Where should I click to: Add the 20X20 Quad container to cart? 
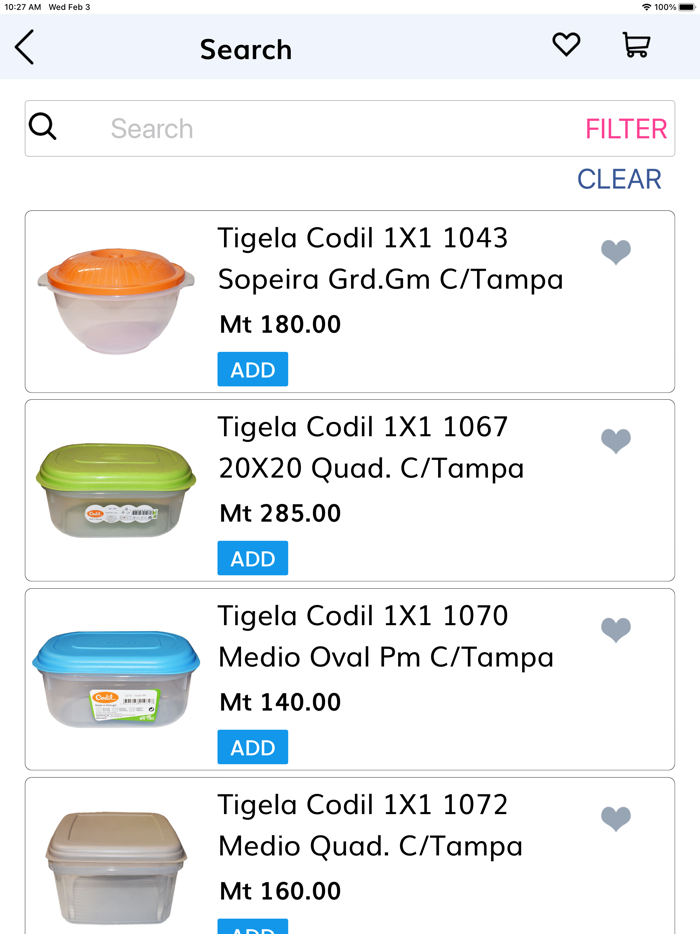click(252, 558)
